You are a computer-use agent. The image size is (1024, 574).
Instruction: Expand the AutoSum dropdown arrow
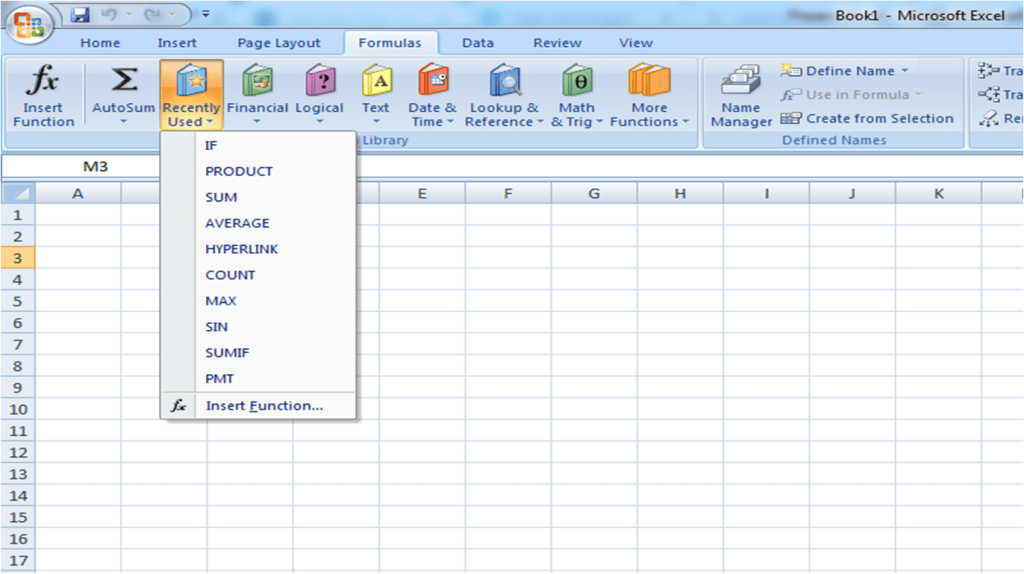click(x=123, y=121)
